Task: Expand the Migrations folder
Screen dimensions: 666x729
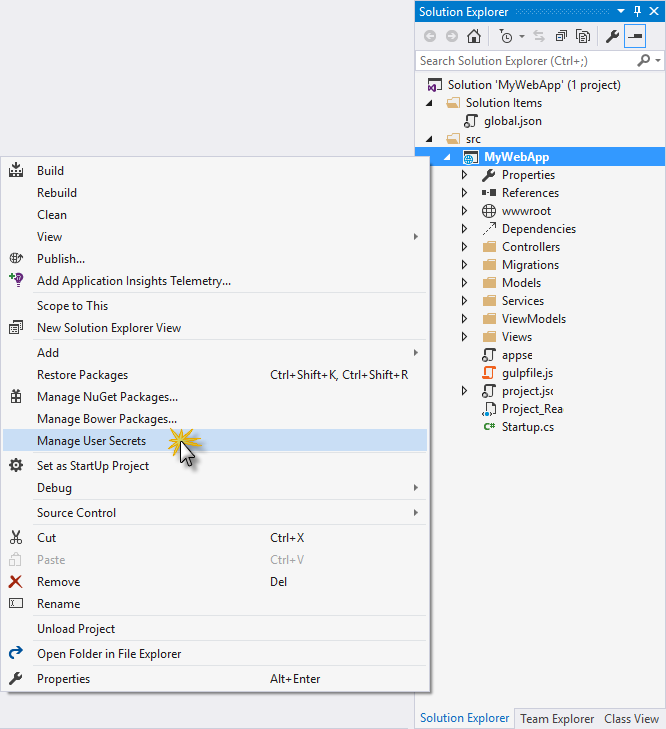Action: (464, 265)
